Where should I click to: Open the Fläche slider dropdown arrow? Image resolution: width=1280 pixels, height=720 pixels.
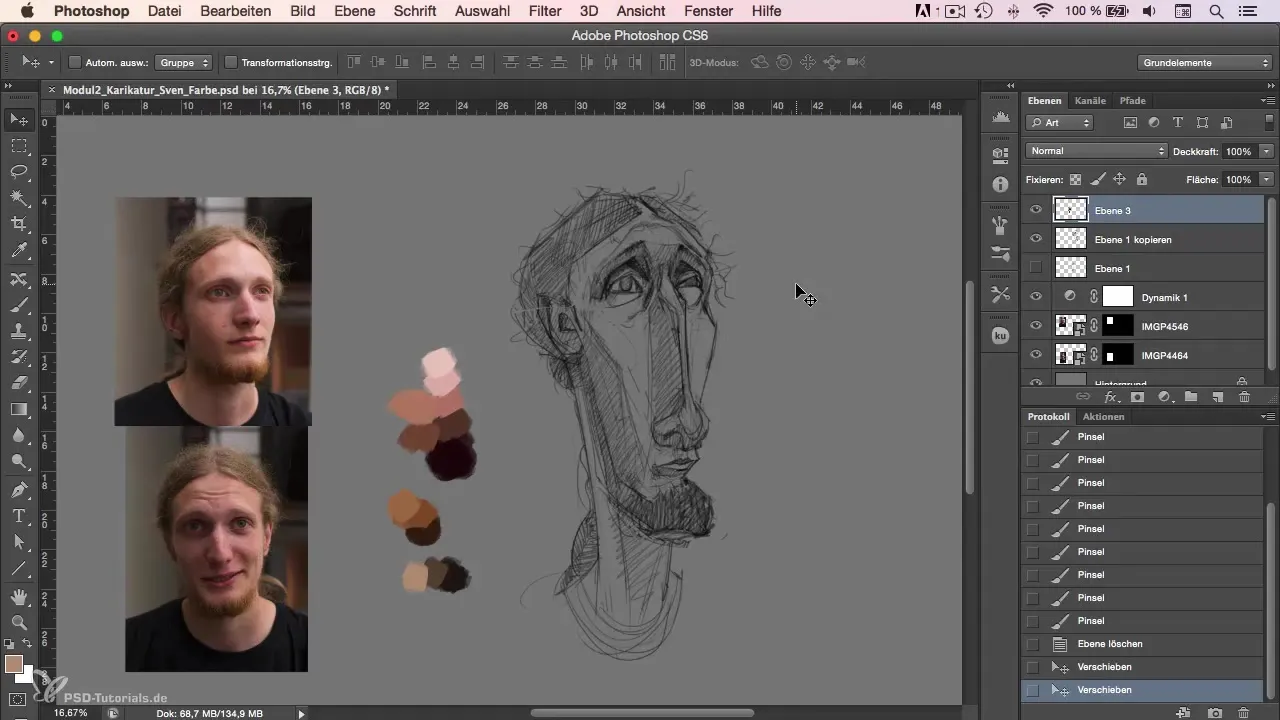(1266, 180)
